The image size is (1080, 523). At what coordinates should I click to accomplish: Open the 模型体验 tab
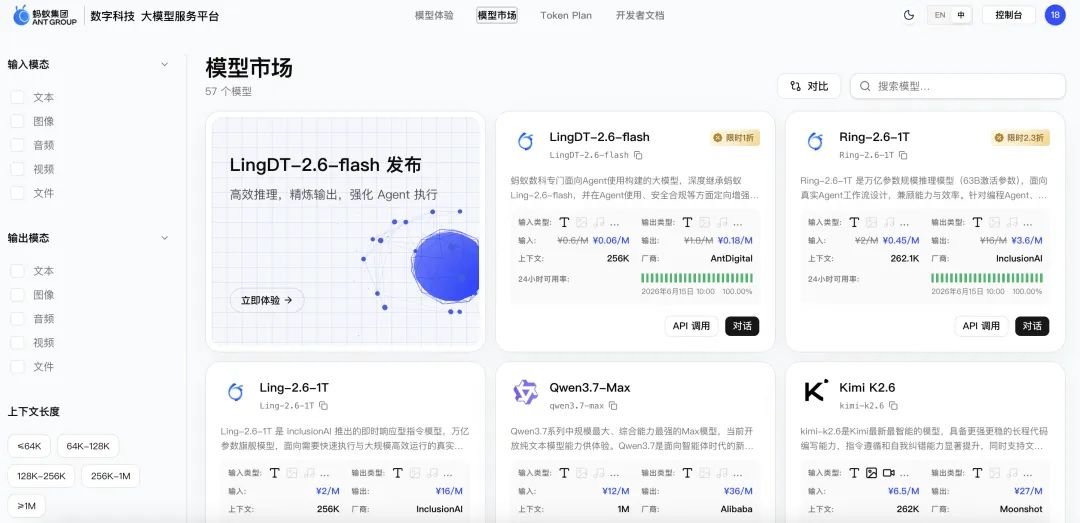click(x=435, y=15)
